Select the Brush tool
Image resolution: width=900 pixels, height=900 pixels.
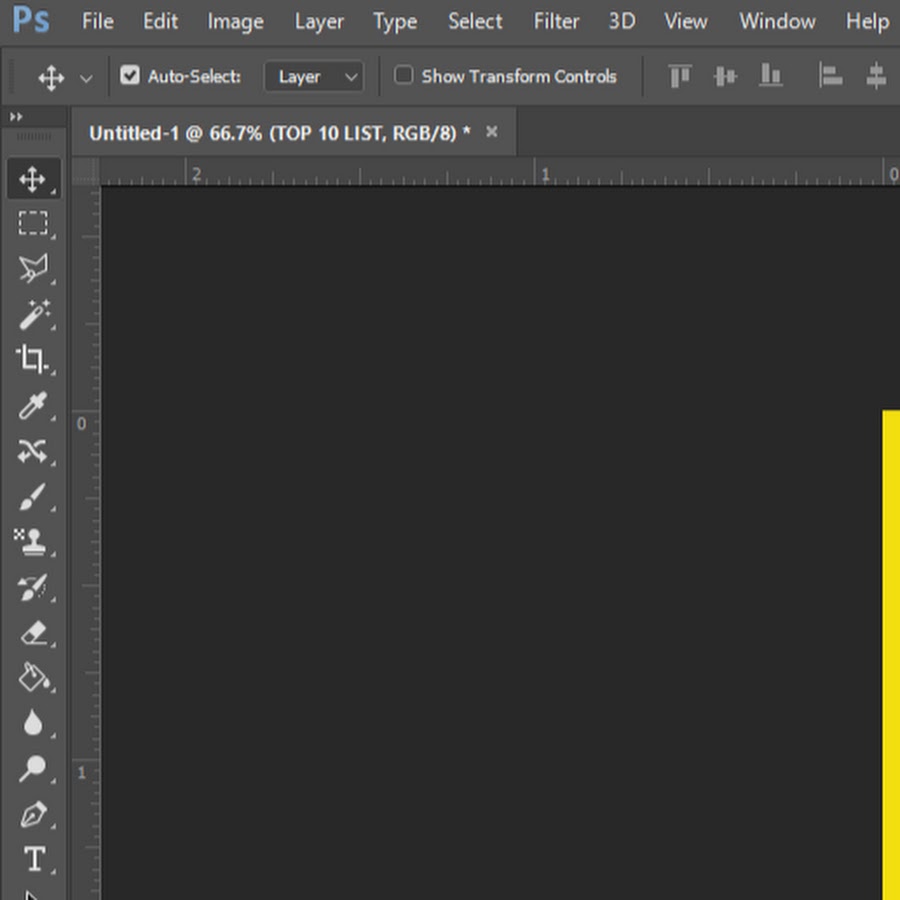(33, 497)
